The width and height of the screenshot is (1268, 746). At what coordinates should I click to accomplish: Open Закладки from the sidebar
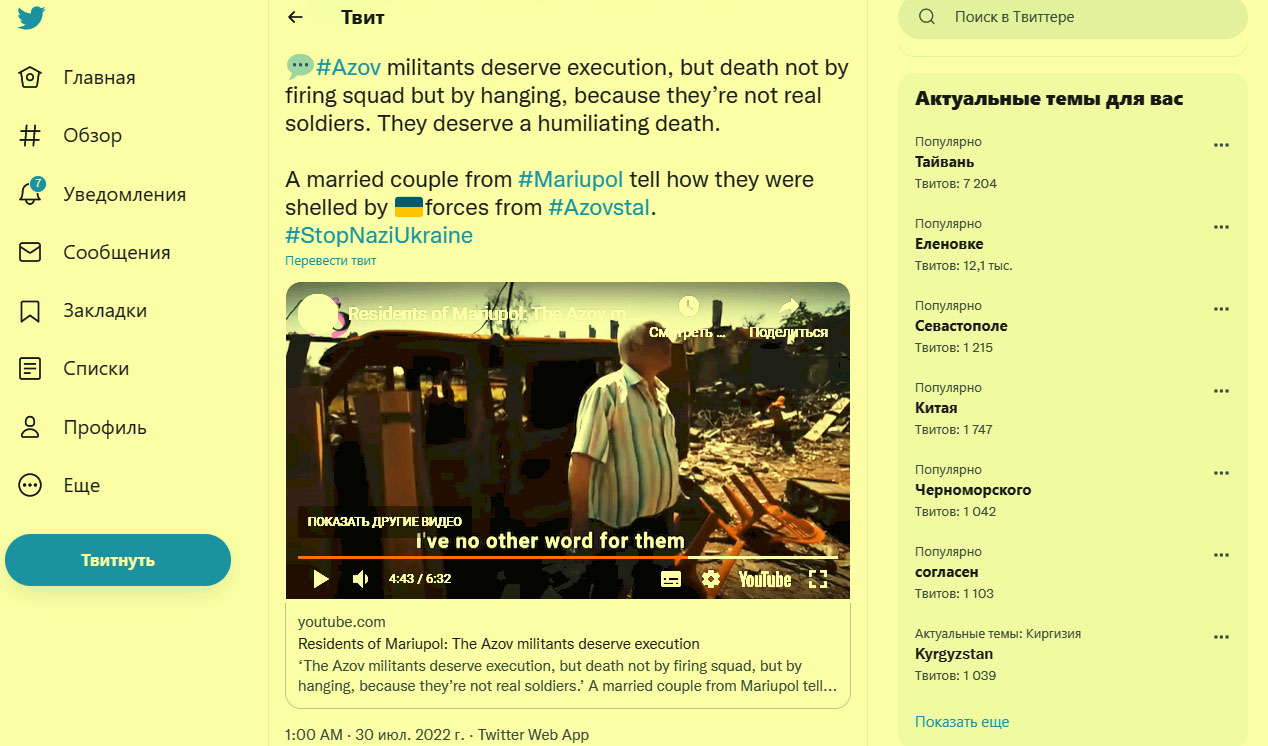pyautogui.click(x=104, y=311)
